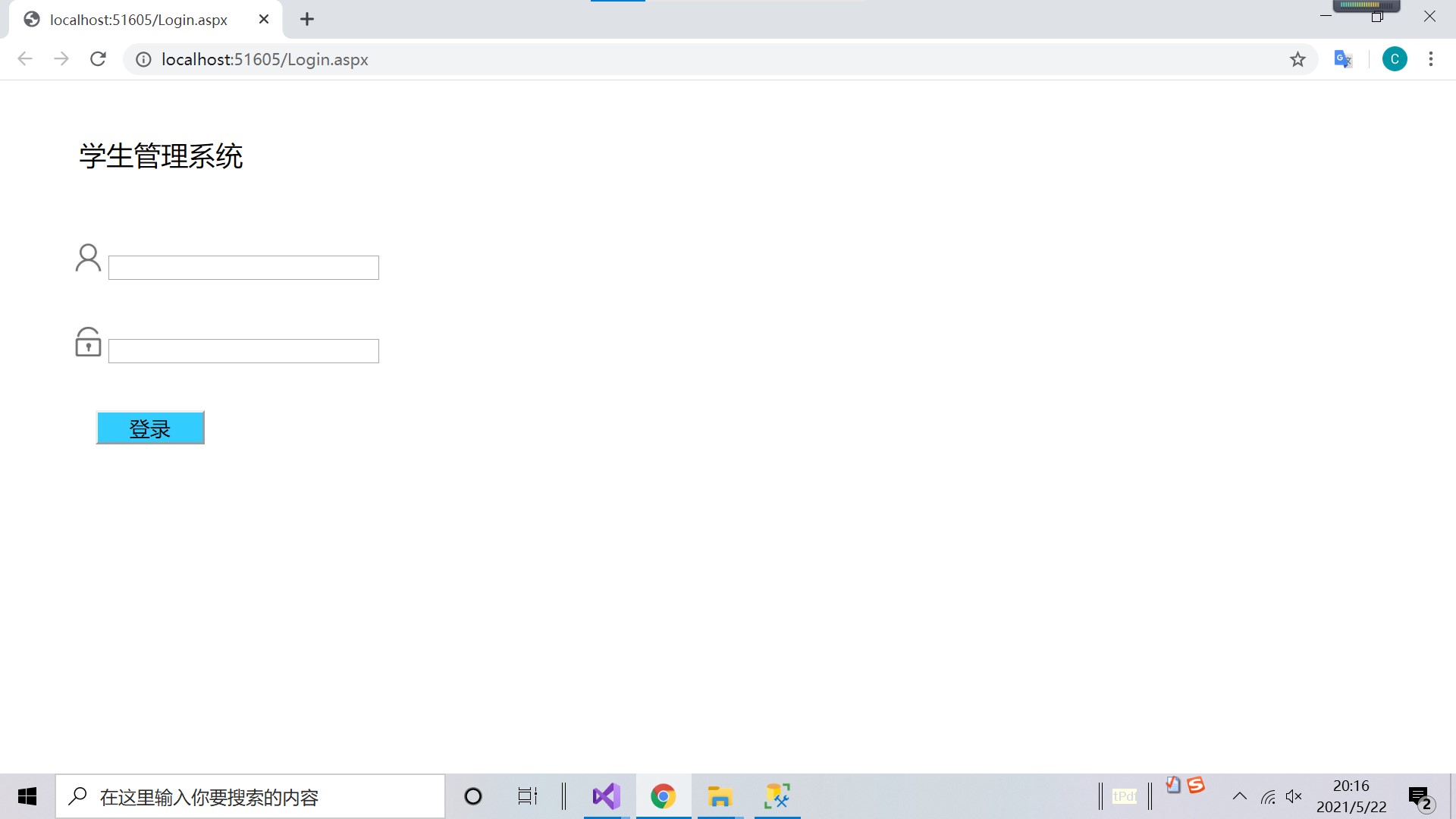Open the Windows Start menu

tap(27, 796)
